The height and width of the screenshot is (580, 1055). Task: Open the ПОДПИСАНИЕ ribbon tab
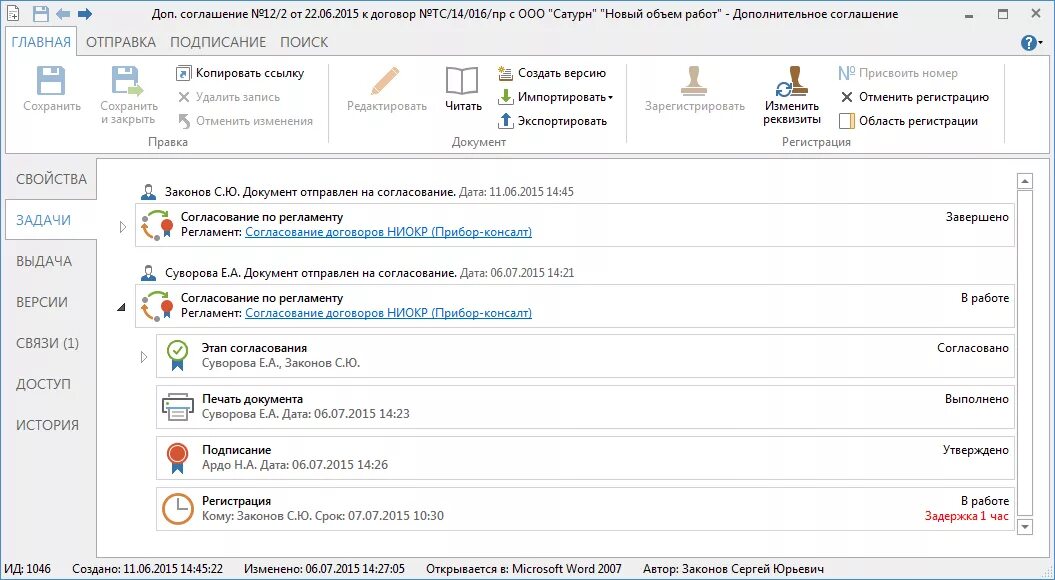(x=218, y=42)
